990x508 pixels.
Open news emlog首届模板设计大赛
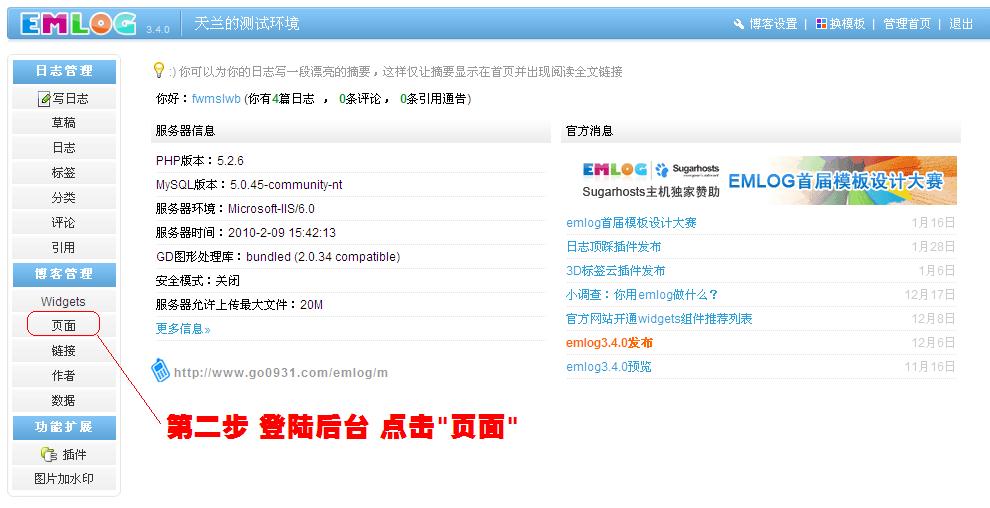631,223
